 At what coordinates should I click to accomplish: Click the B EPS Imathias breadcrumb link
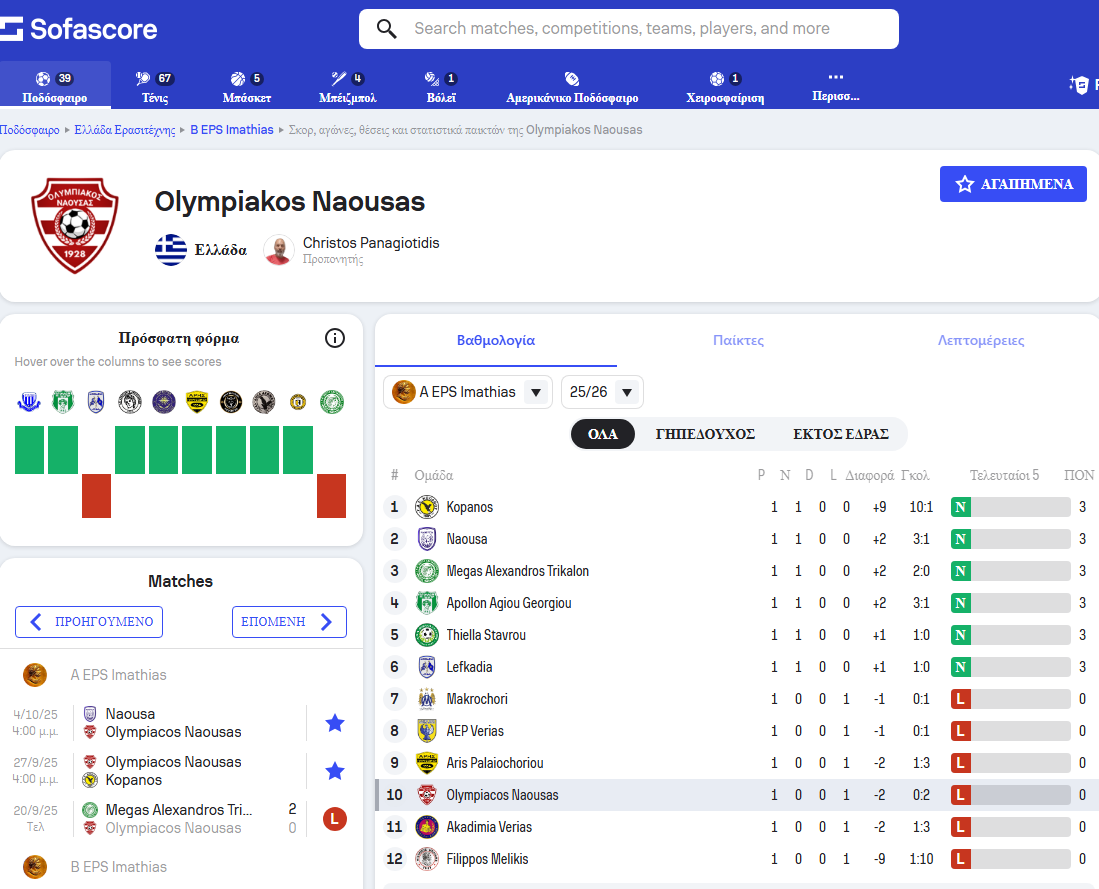tap(232, 130)
